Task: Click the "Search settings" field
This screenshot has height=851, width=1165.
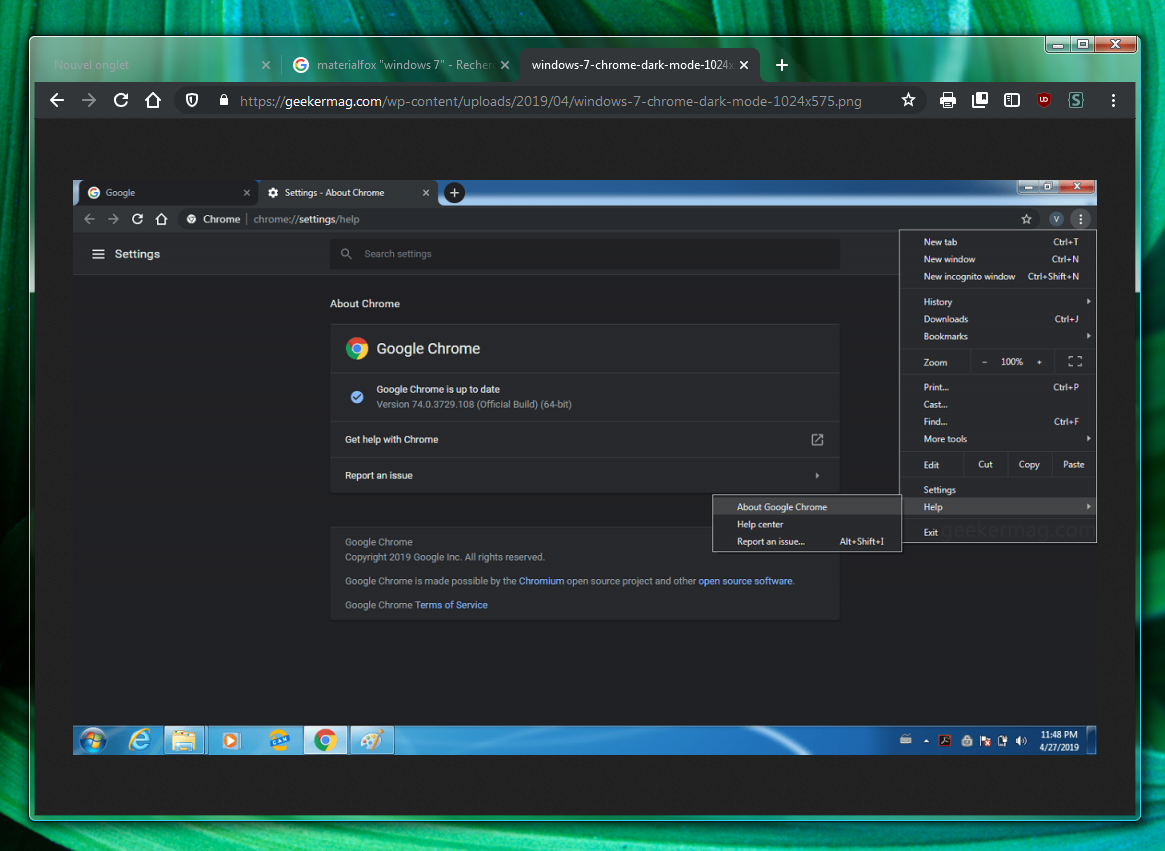Action: coord(585,254)
